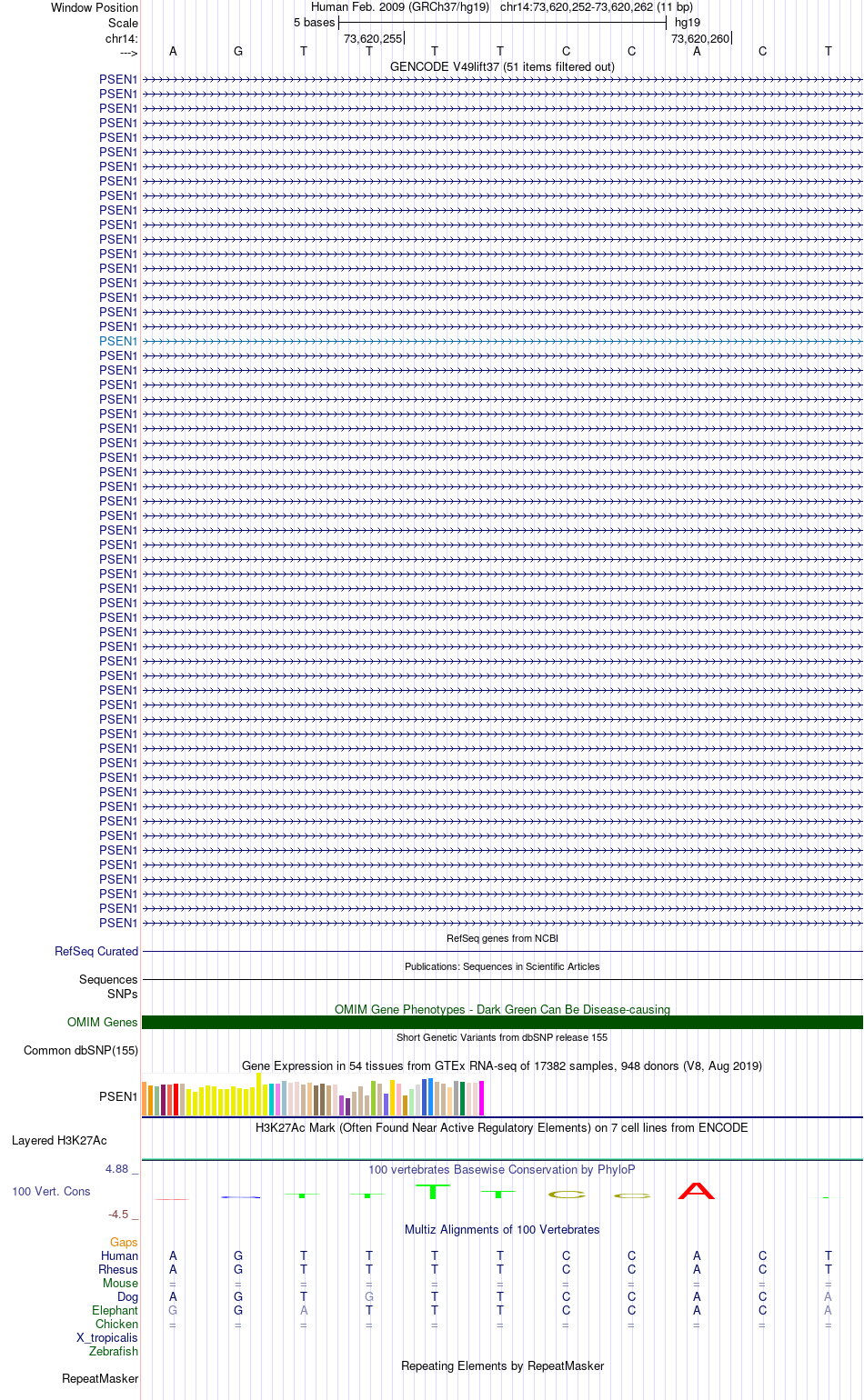The image size is (864, 1400).
Task: Select the Zebrafish alignment row label
Action: coord(114,1351)
